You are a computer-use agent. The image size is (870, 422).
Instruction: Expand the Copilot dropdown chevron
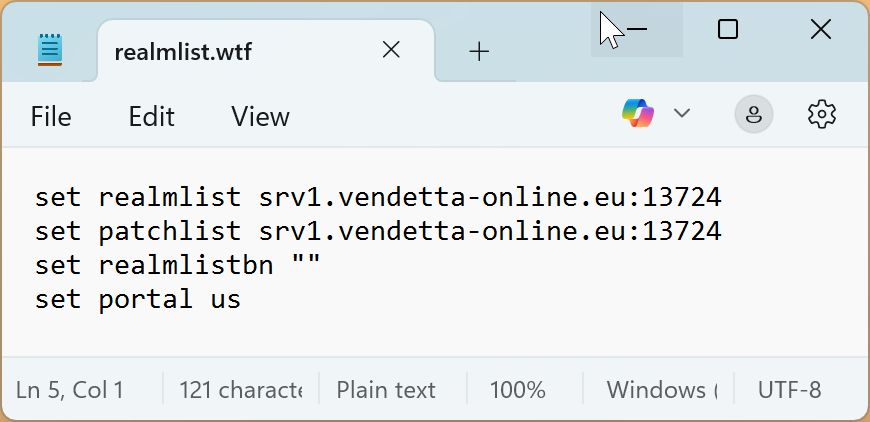point(682,114)
